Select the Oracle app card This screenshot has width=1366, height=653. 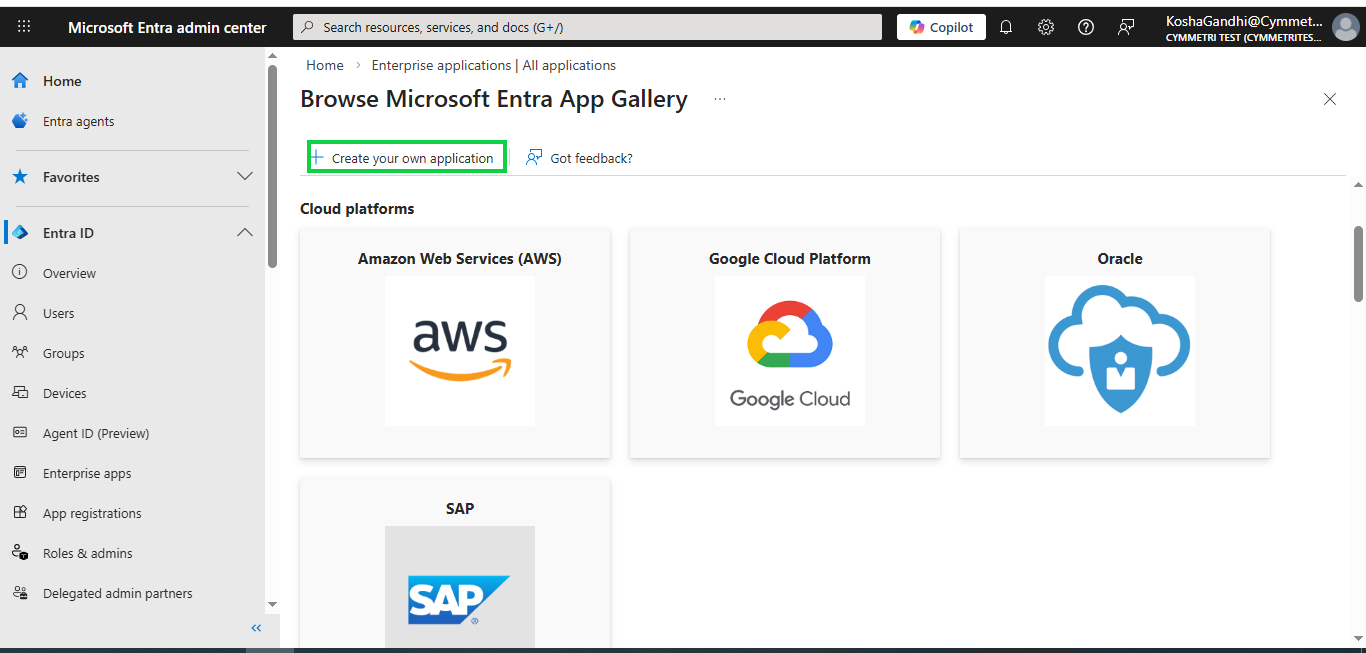point(1115,343)
